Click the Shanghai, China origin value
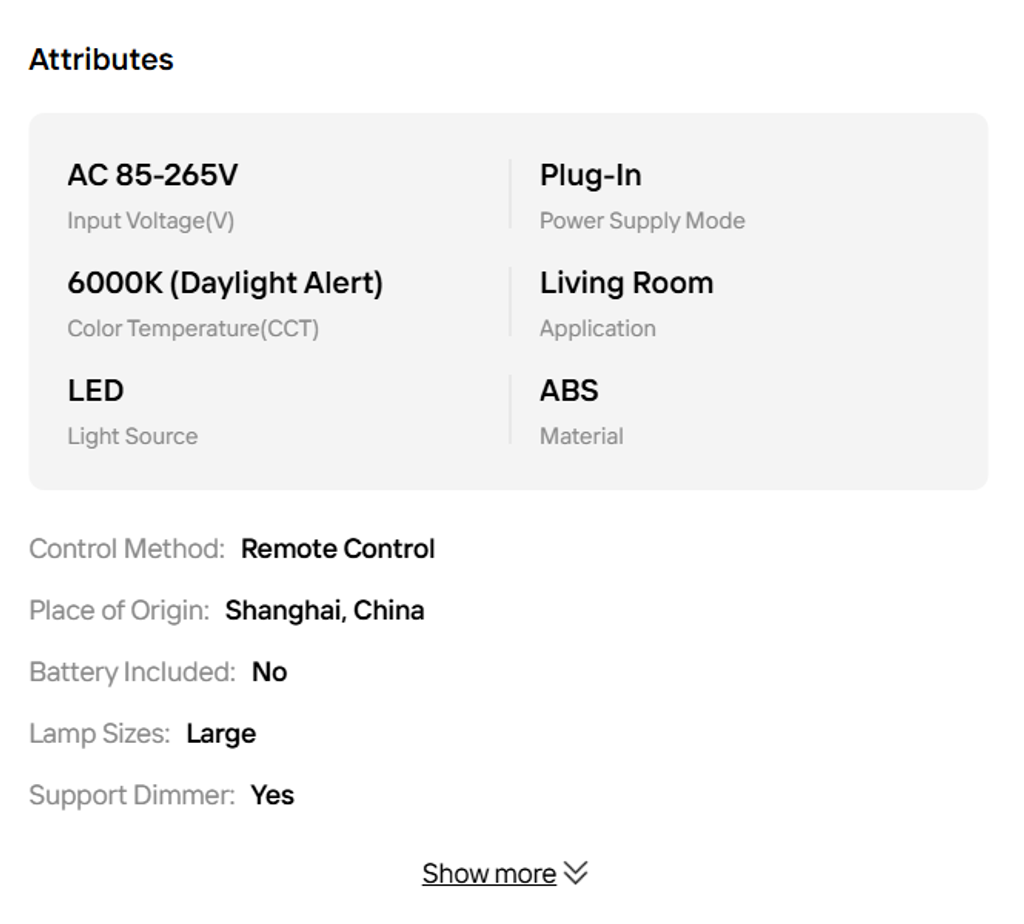 pyautogui.click(x=324, y=610)
